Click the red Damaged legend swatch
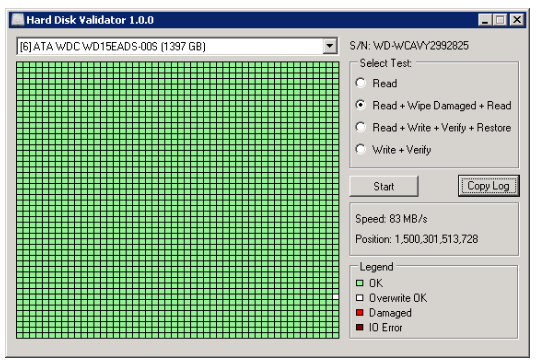The width and height of the screenshot is (539, 364). pos(360,312)
